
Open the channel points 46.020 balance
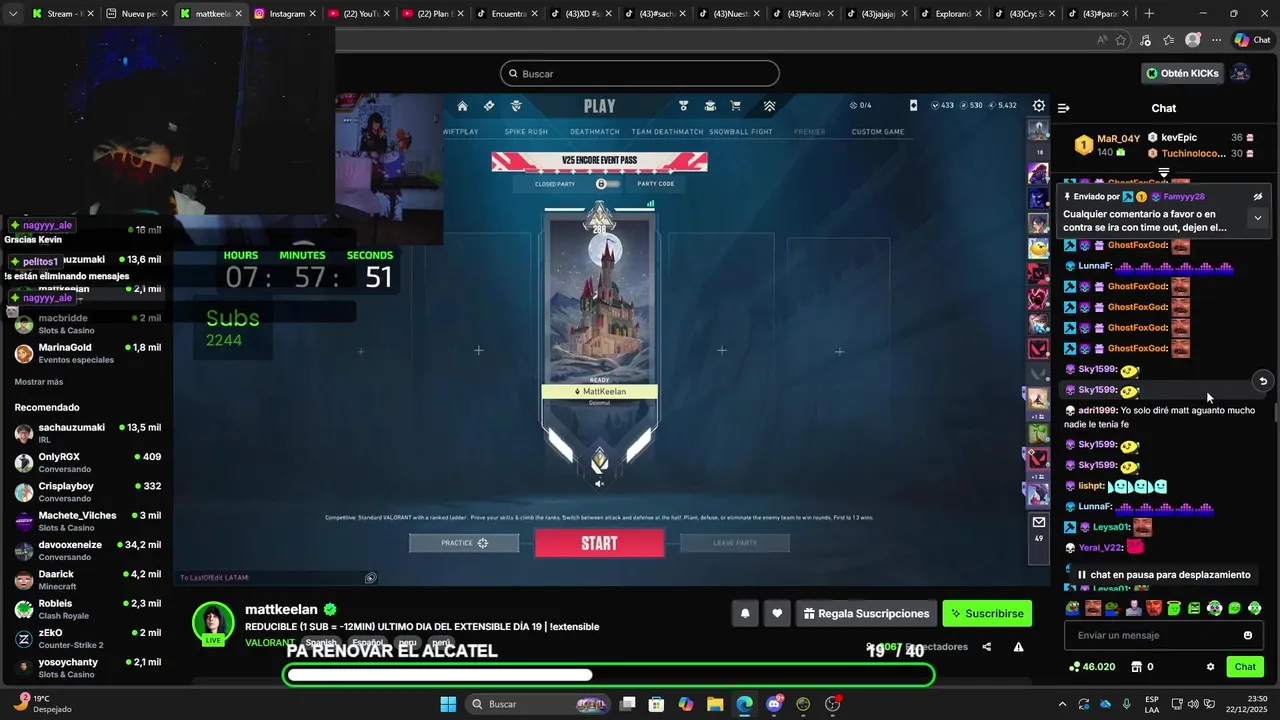1092,667
